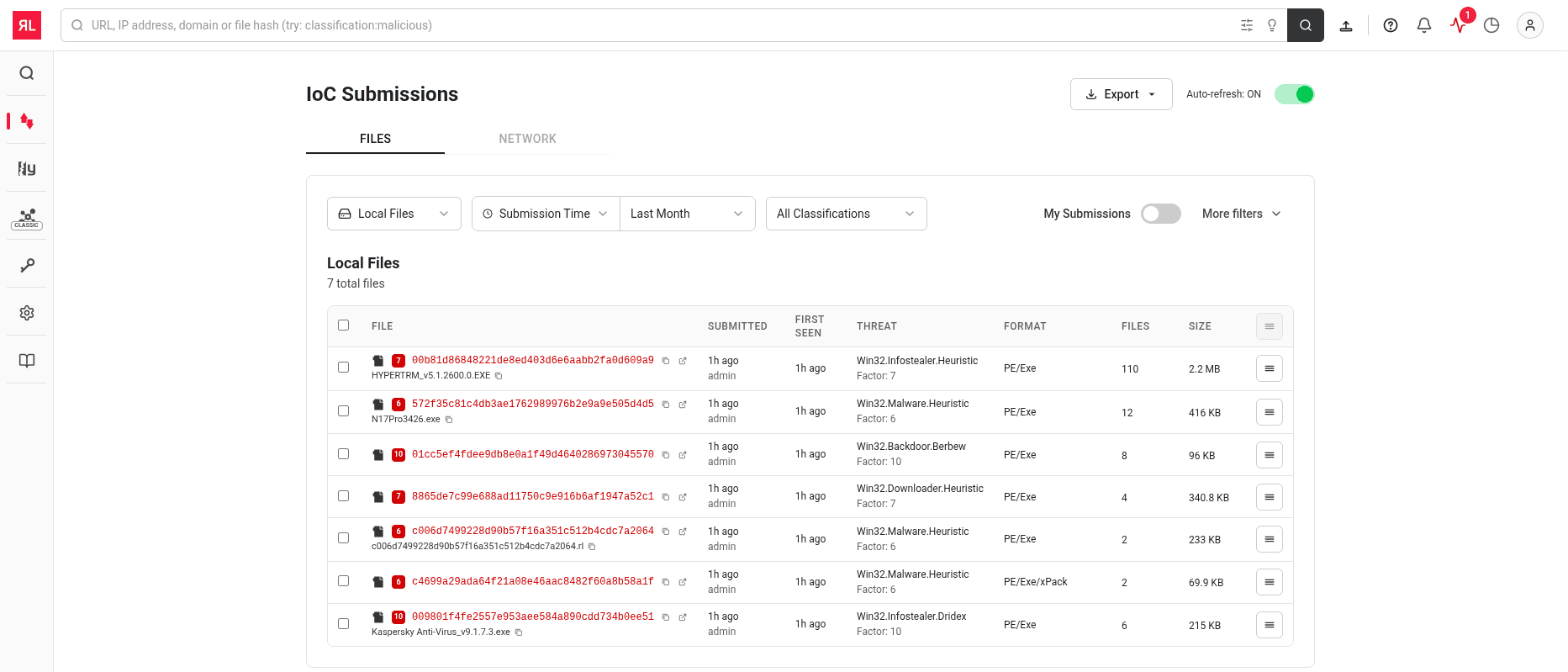Select checkbox for Win32.Downloader.Heuristic row
The image size is (1568, 672).
344,495
